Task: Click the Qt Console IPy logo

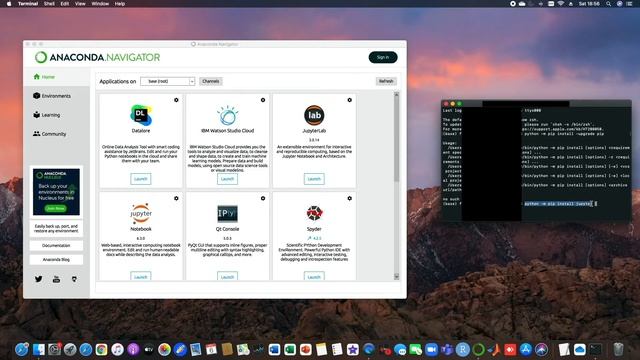Action: pos(227,213)
